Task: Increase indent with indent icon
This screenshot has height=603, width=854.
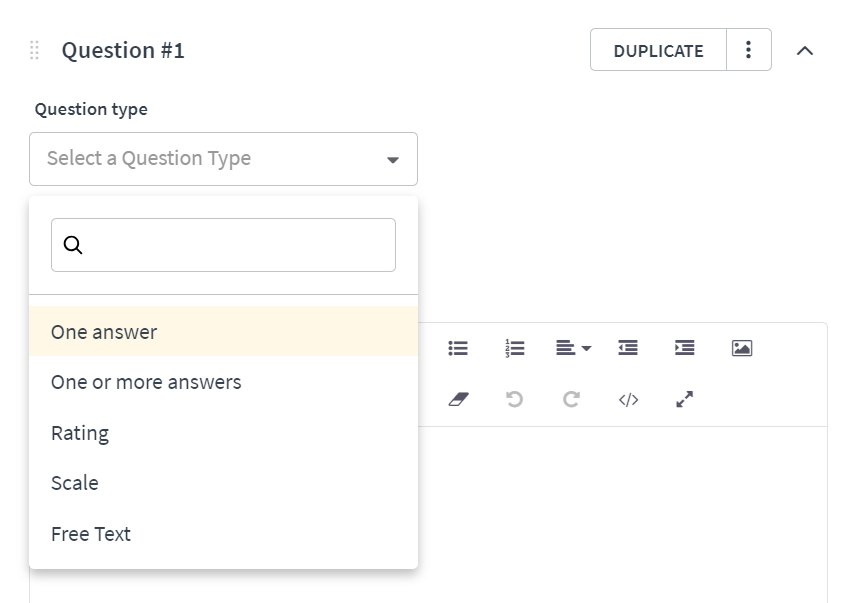Action: (x=685, y=348)
